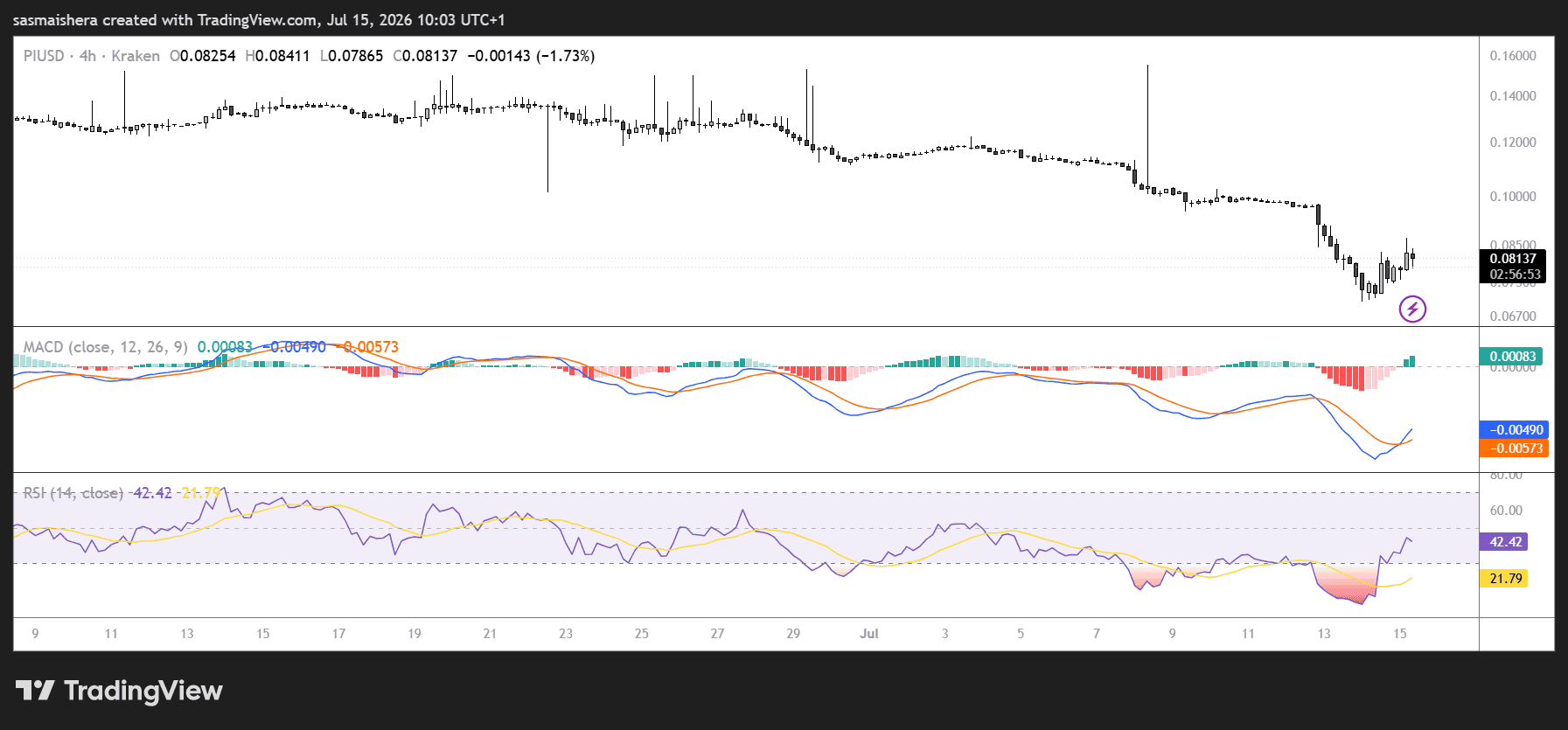Click the 0.10000 price axis label
The image size is (1568, 730).
point(1513,197)
